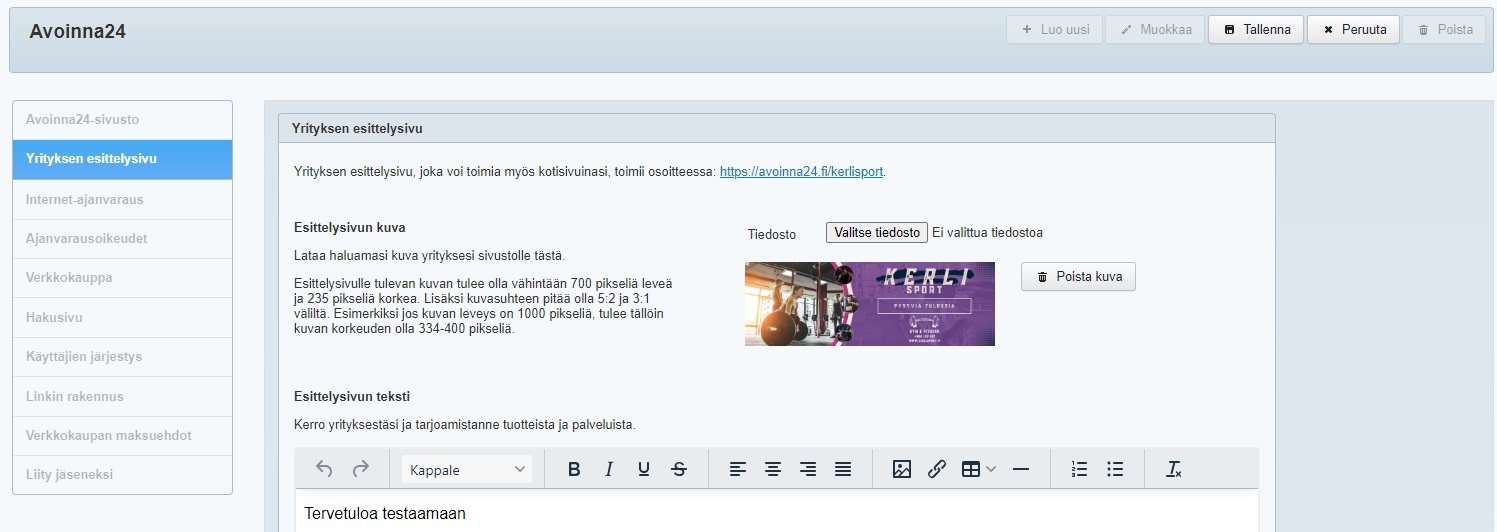Insert an image into the editor

coord(901,469)
